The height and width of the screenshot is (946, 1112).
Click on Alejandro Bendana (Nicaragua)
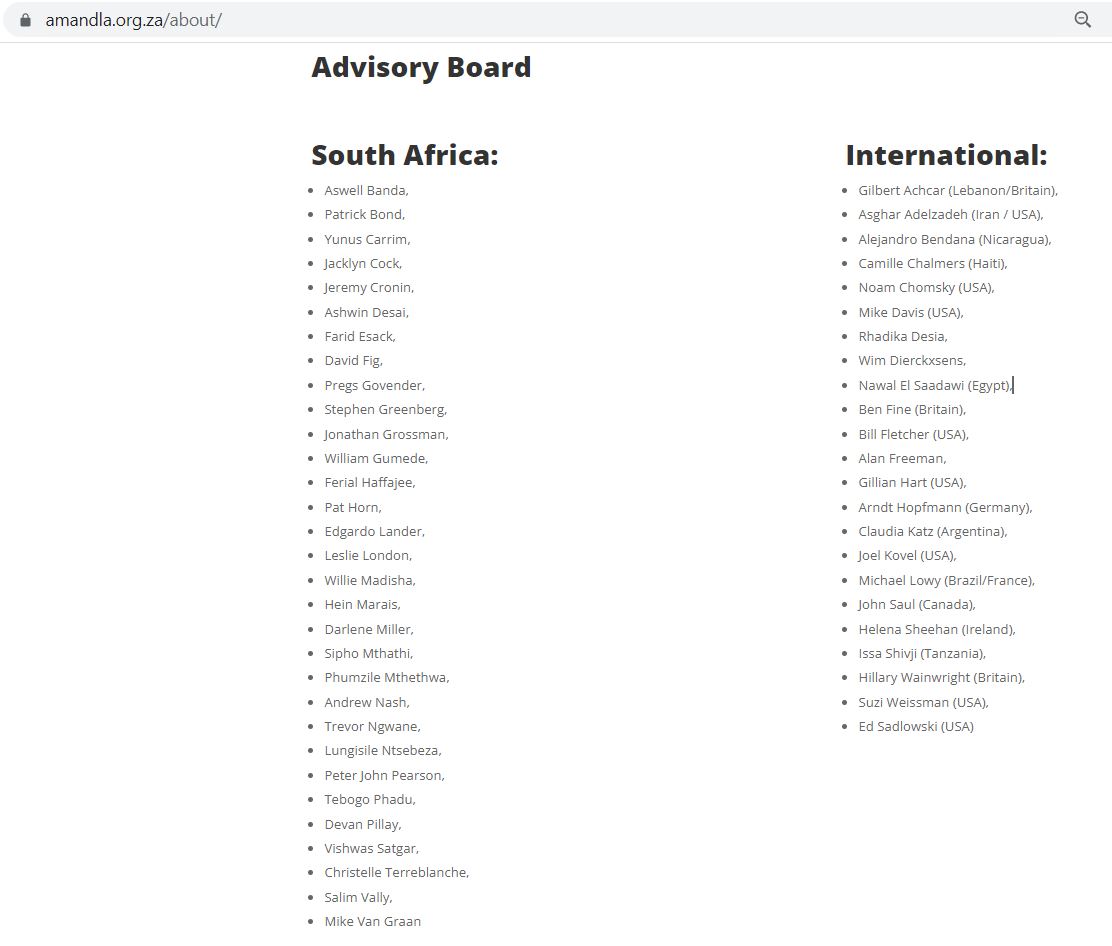[955, 239]
